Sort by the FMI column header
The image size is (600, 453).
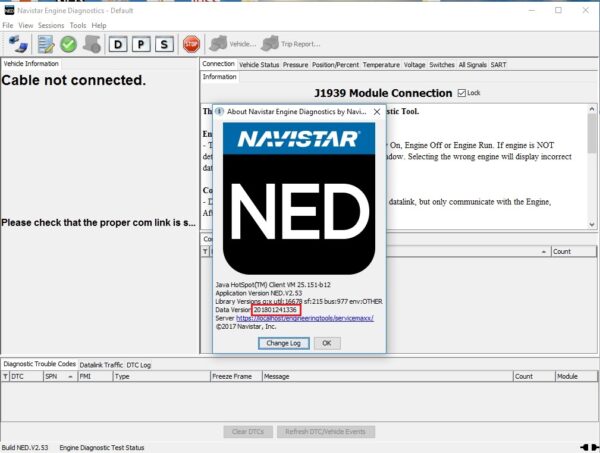tap(95, 376)
